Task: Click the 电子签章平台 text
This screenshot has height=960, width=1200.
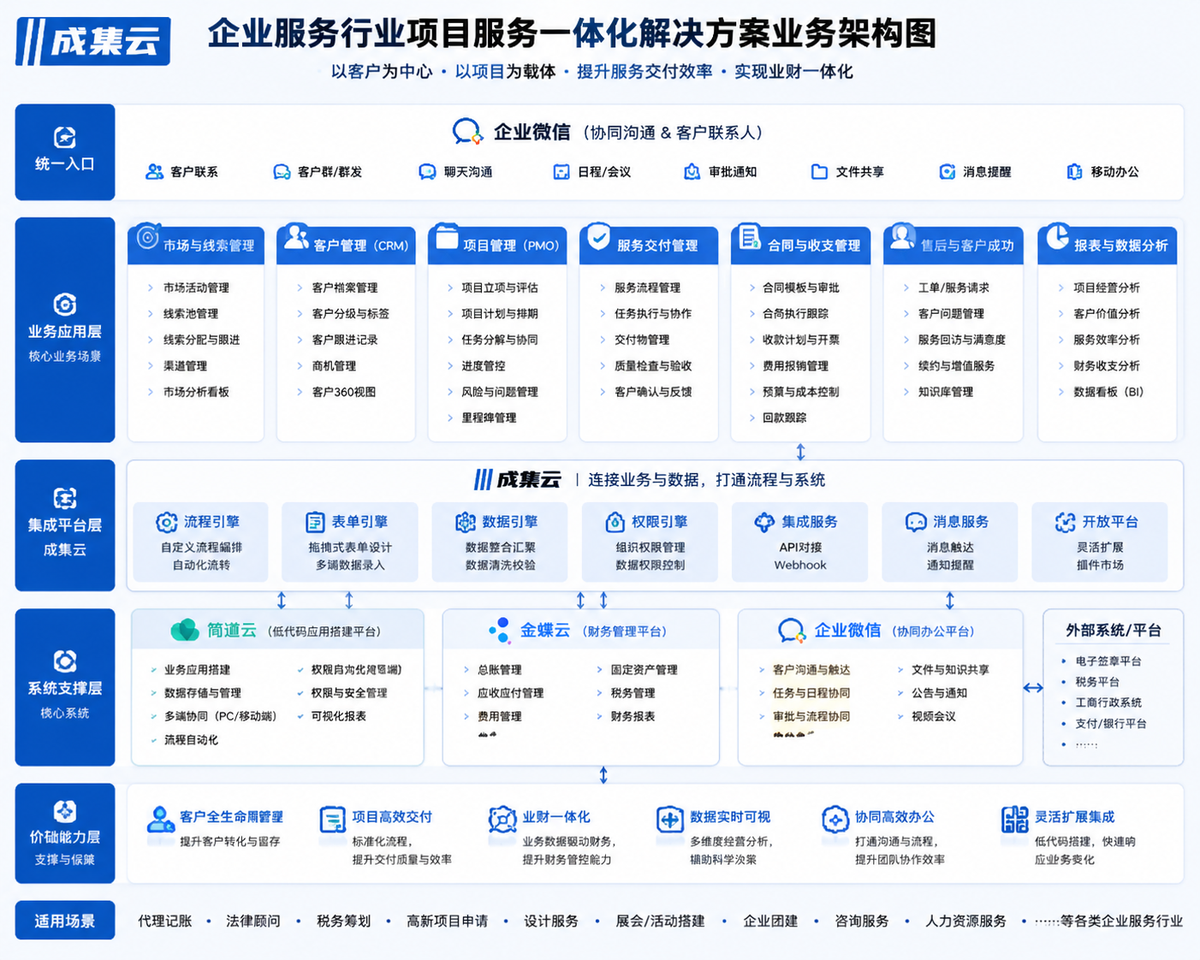Action: 1108,662
